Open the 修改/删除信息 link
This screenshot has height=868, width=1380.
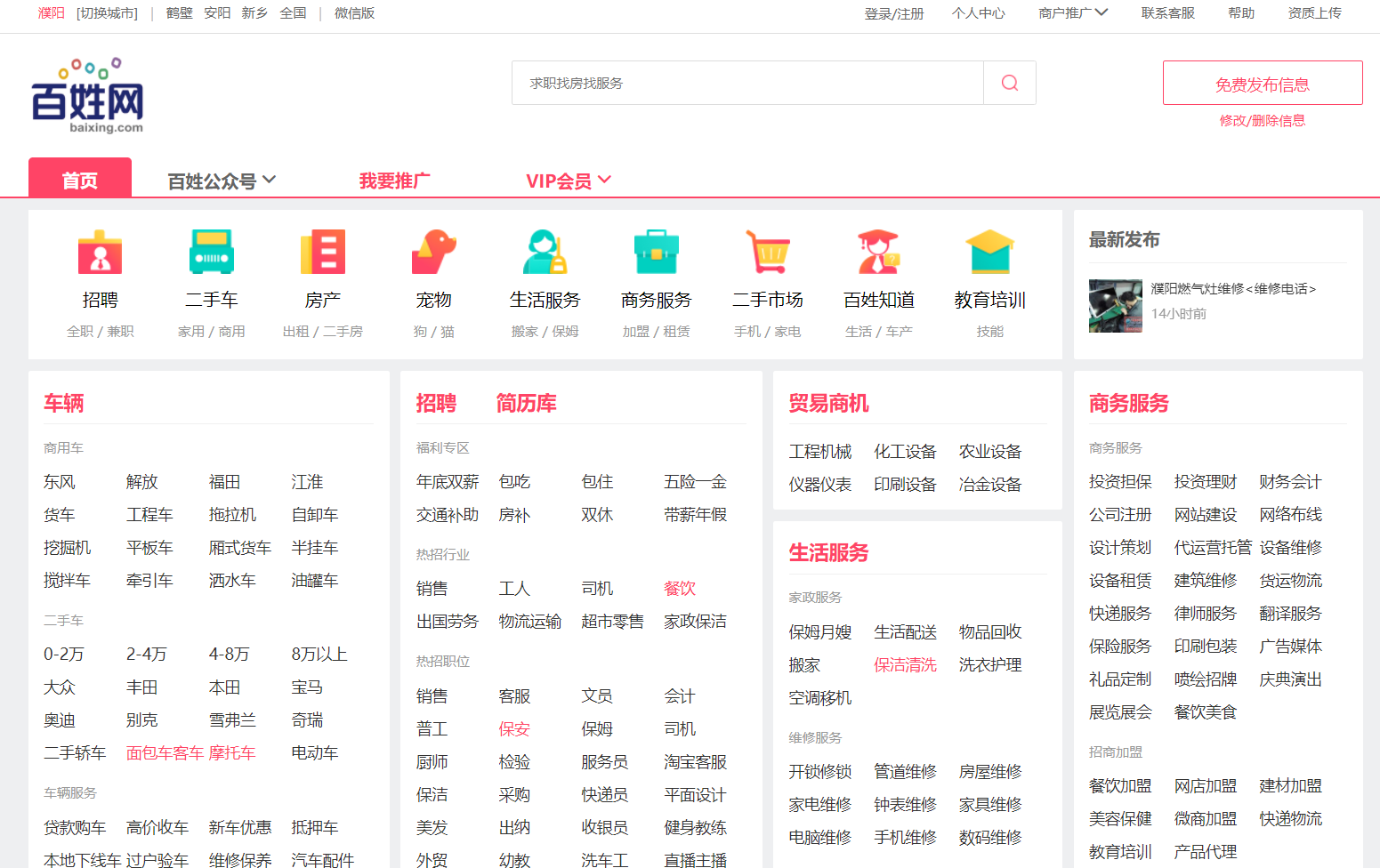pyautogui.click(x=1262, y=121)
